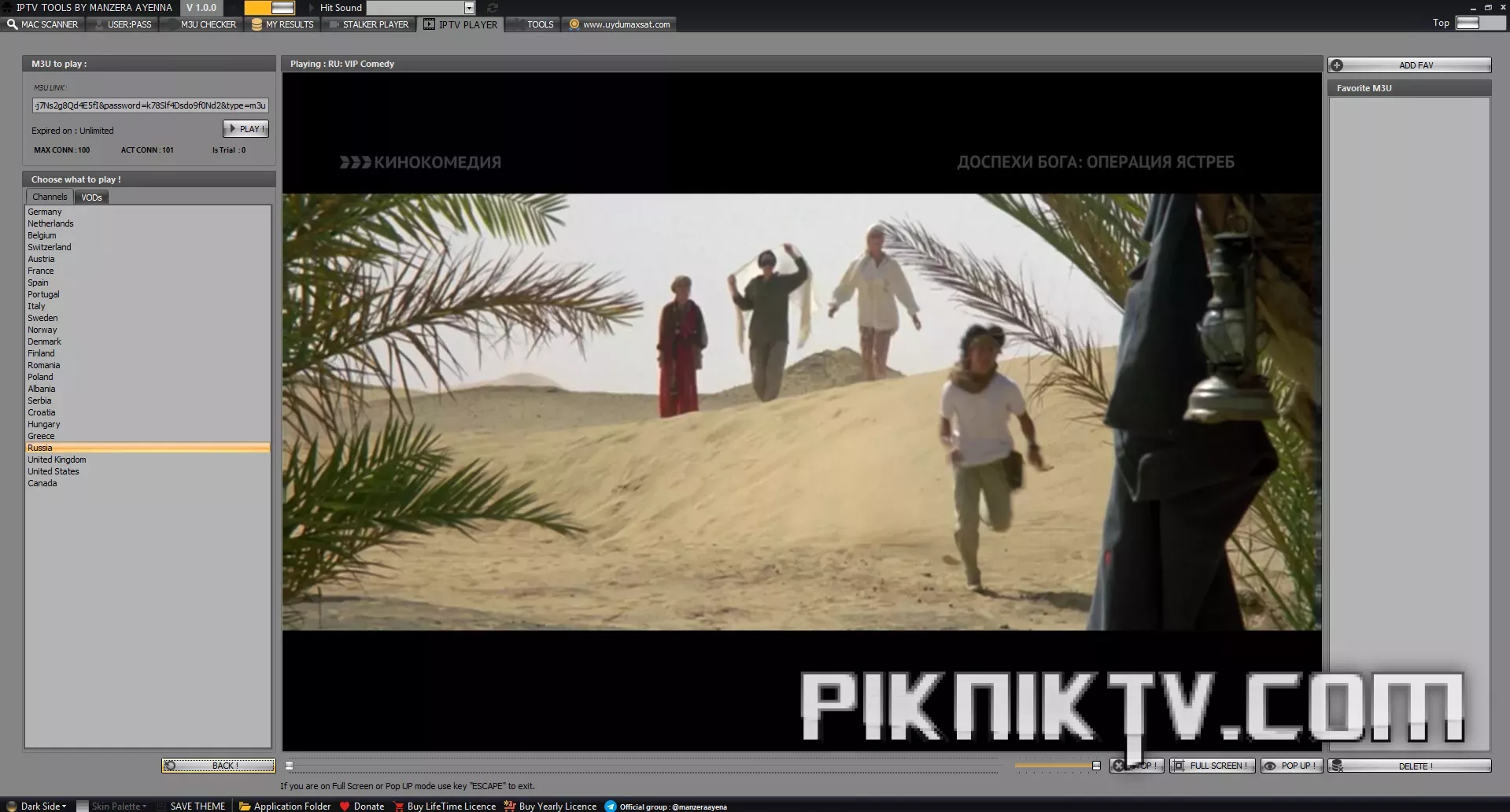
Task: Switch to the USER:PASS tab
Action: [x=123, y=24]
